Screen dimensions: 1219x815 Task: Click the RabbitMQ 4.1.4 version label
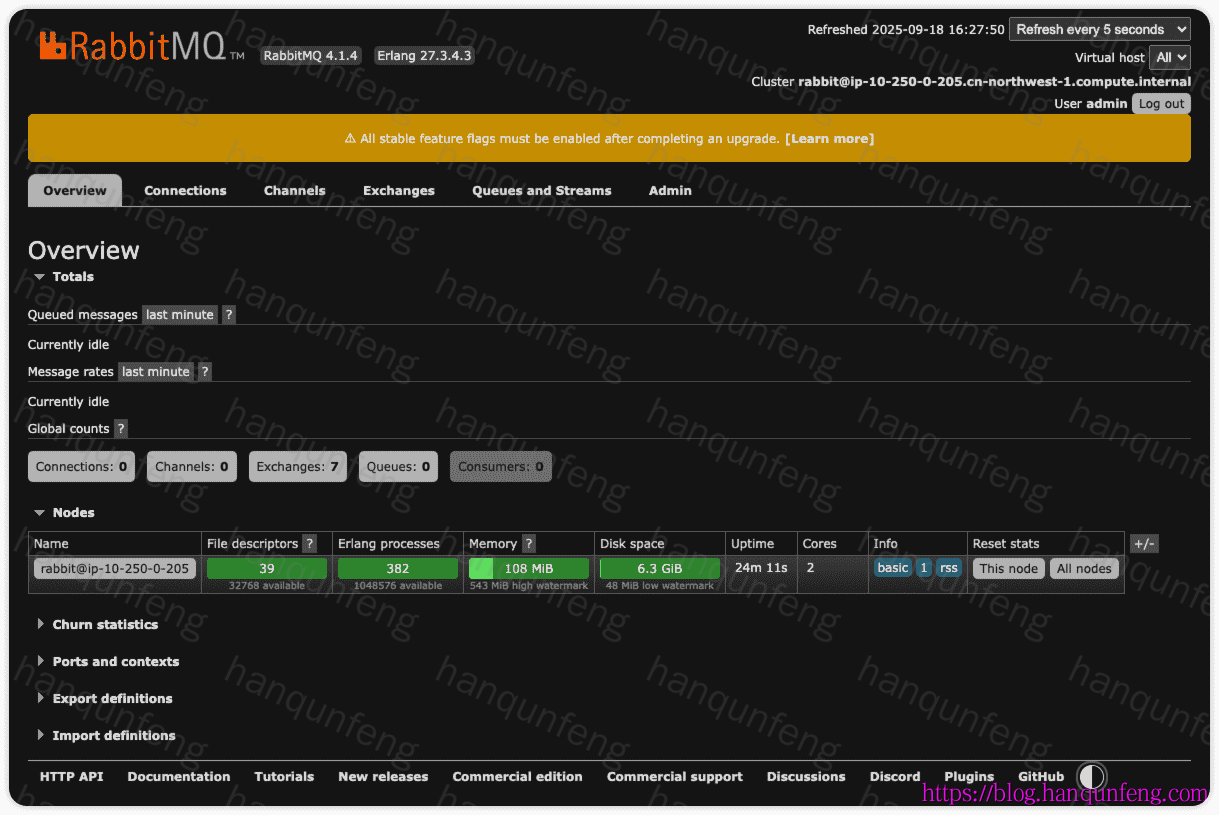pyautogui.click(x=311, y=56)
